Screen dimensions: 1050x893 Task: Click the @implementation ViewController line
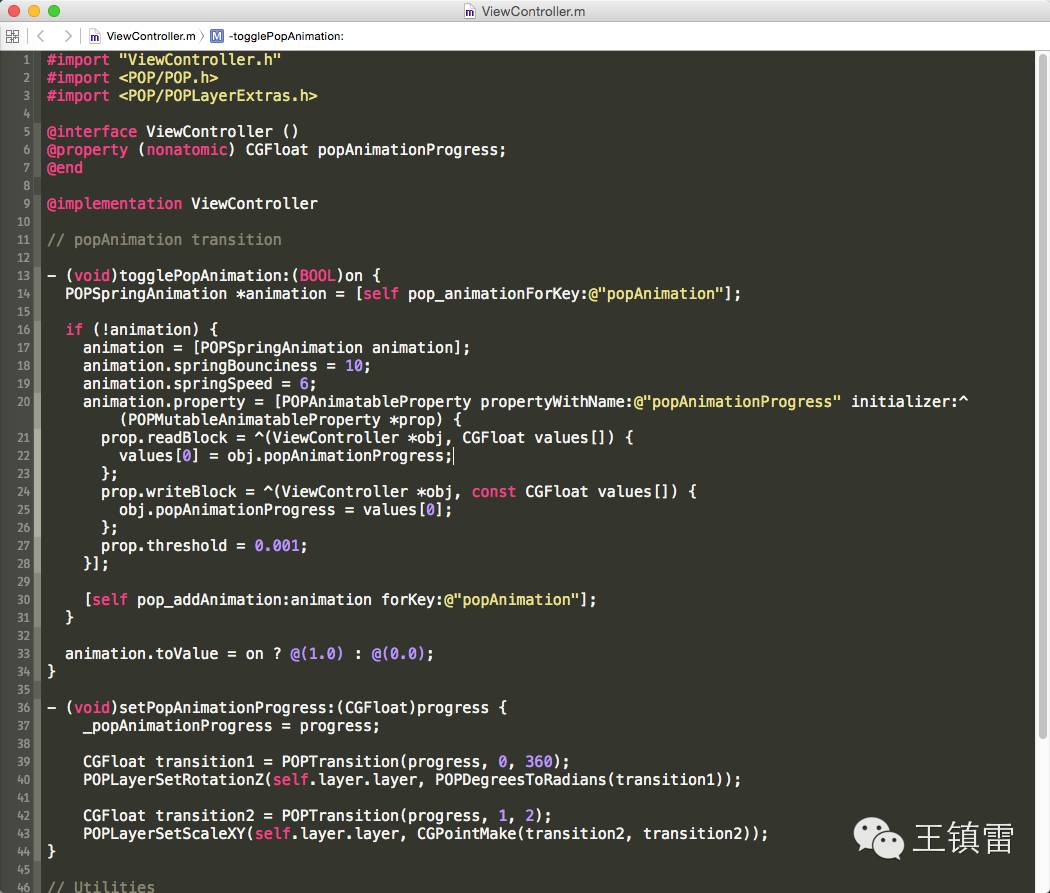182,204
